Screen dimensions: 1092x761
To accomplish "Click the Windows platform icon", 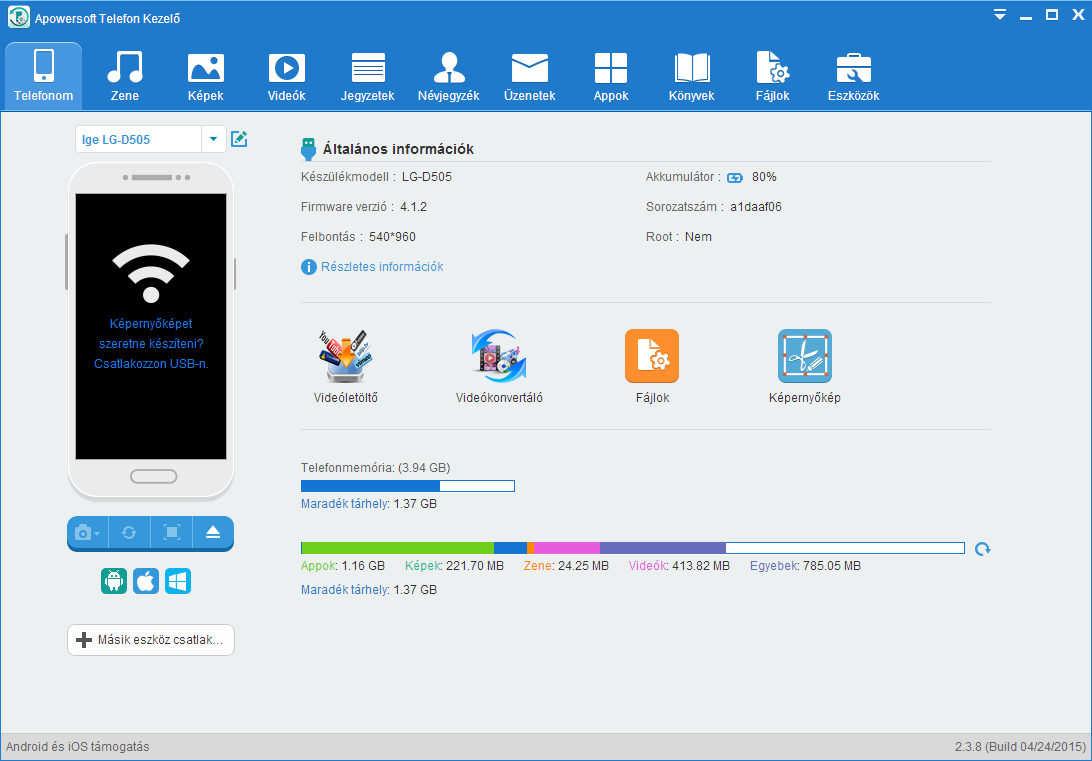I will (x=178, y=581).
